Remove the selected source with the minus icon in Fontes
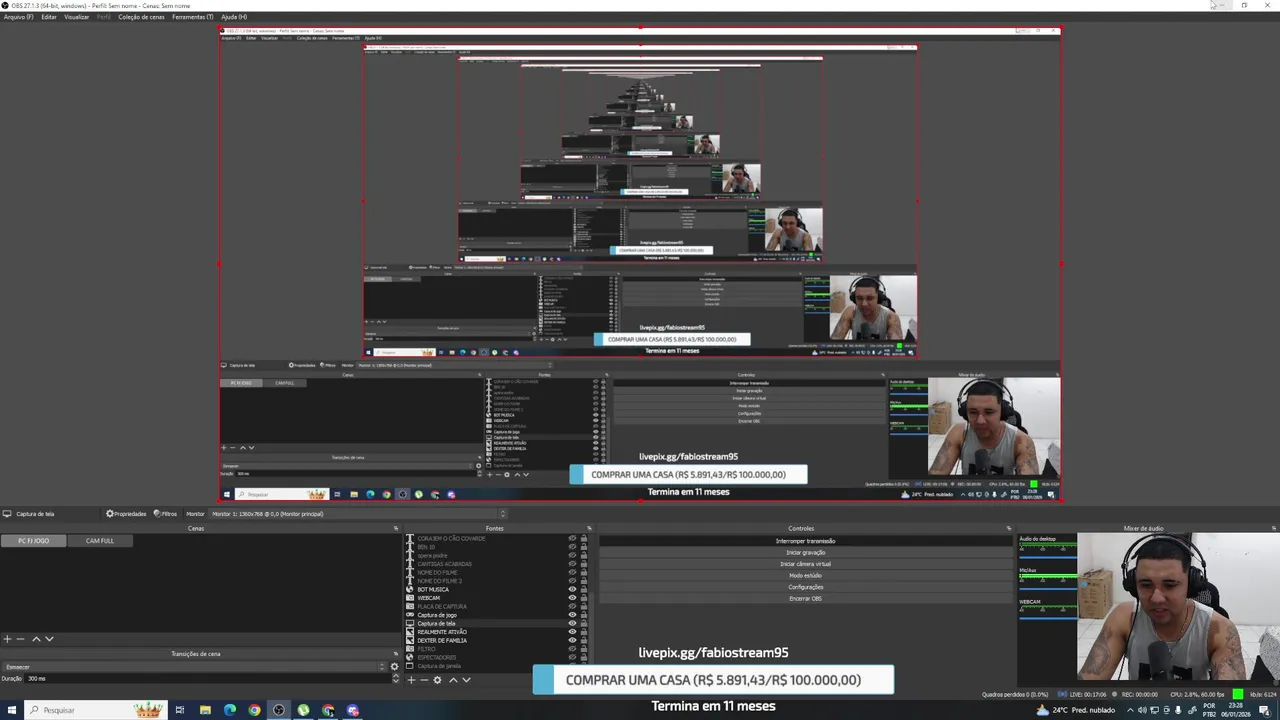The width and height of the screenshot is (1280, 720). [x=424, y=680]
